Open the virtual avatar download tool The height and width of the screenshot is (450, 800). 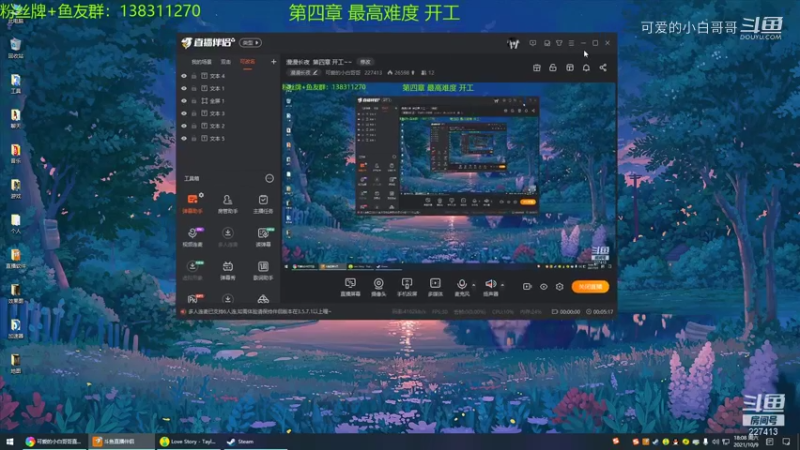point(193,270)
